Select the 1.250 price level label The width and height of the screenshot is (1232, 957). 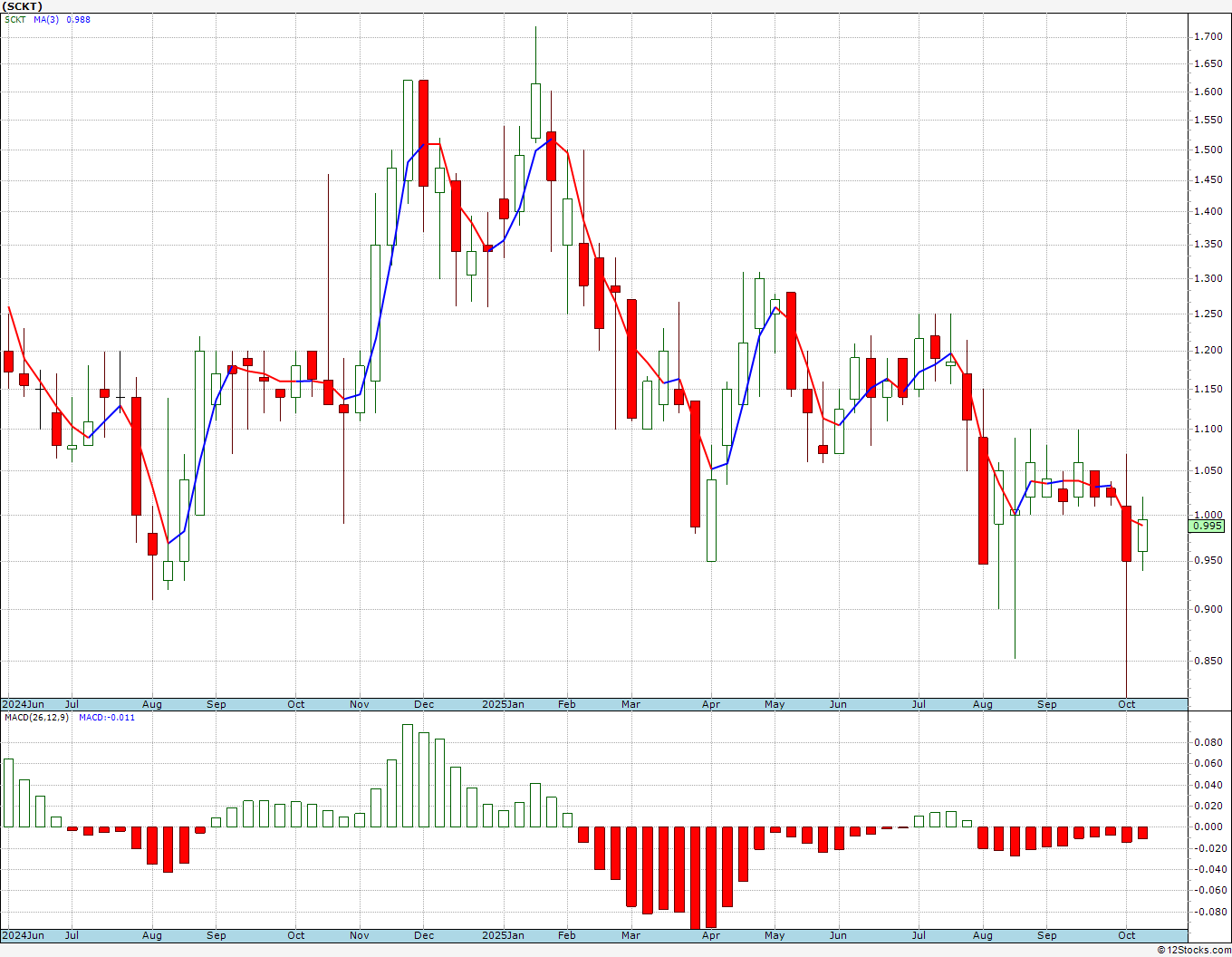(1208, 314)
